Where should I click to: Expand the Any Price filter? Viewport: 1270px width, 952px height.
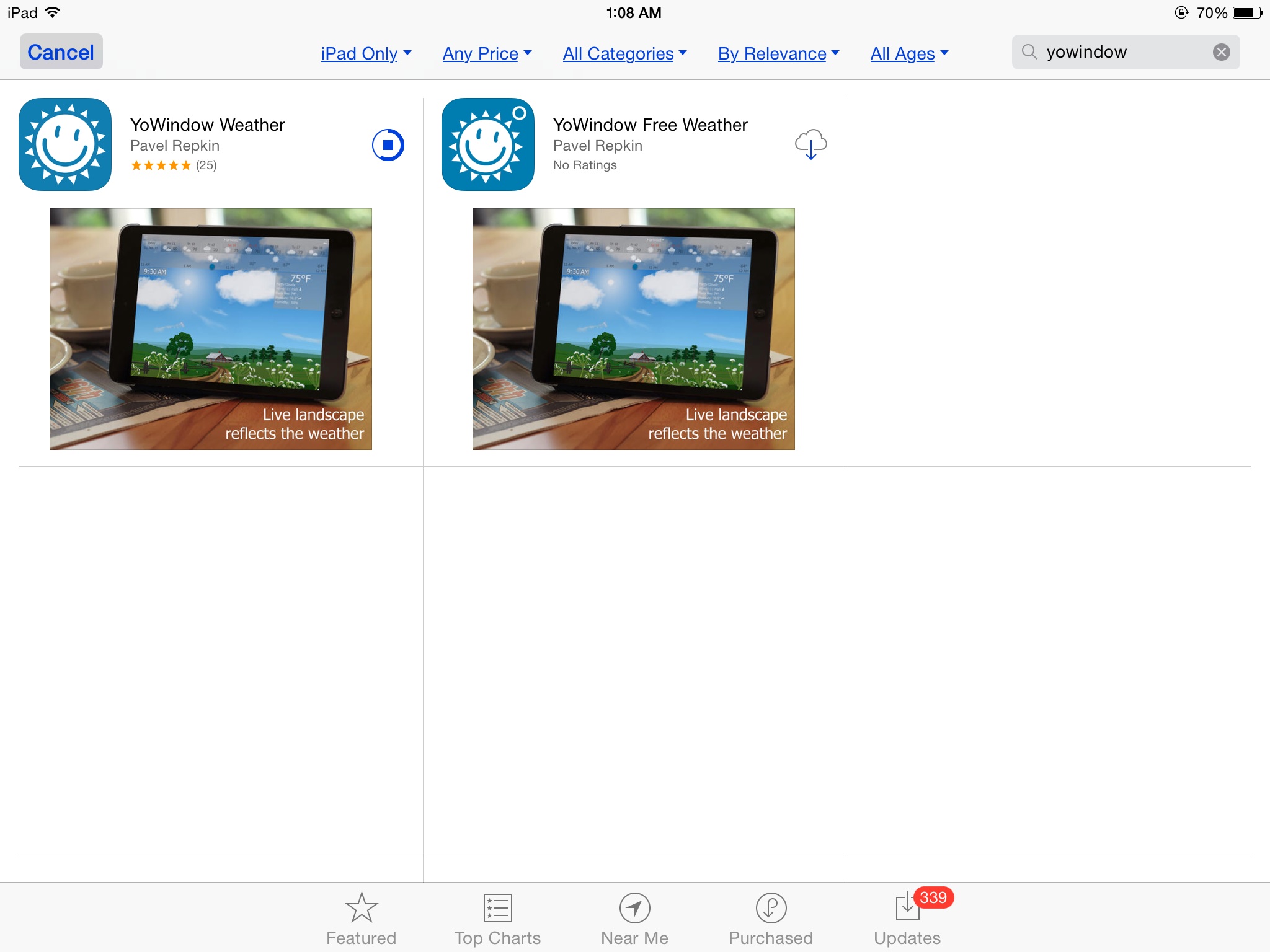coord(487,54)
